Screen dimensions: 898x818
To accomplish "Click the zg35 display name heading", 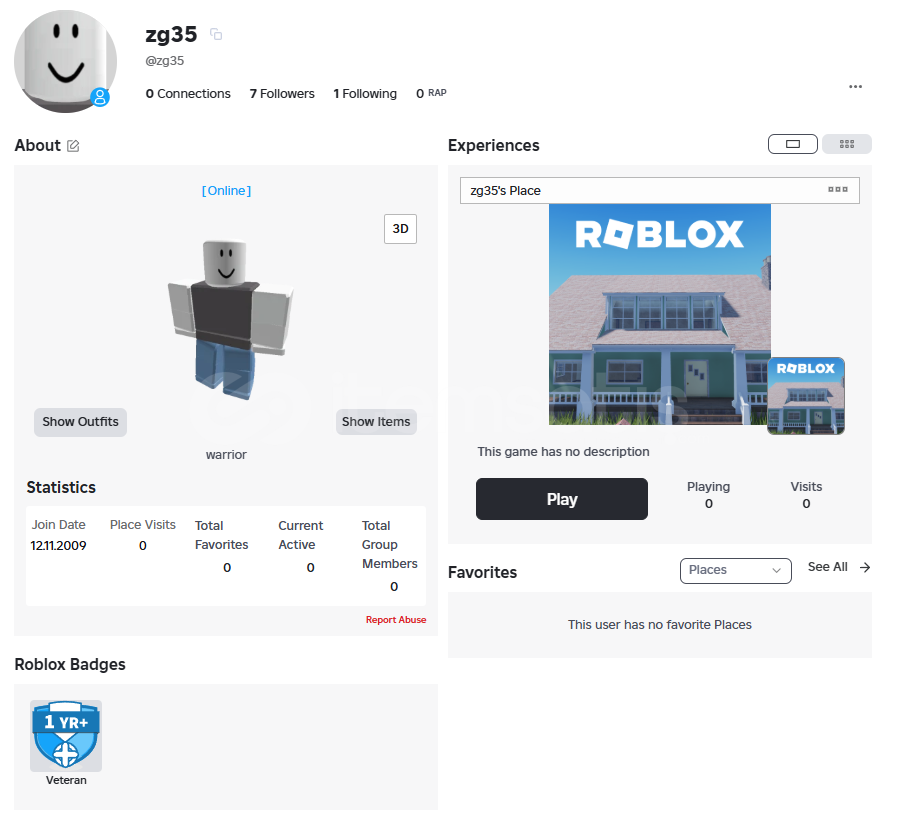I will [171, 35].
